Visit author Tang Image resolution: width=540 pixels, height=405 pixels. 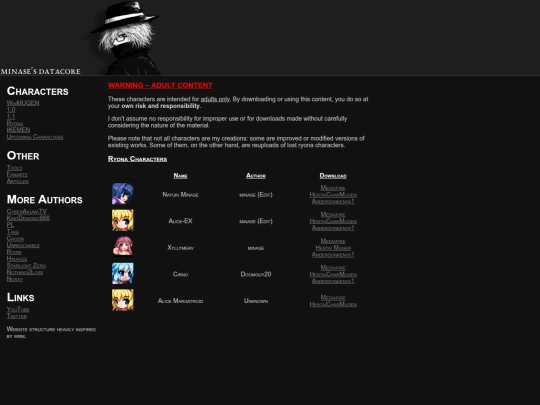tap(13, 232)
